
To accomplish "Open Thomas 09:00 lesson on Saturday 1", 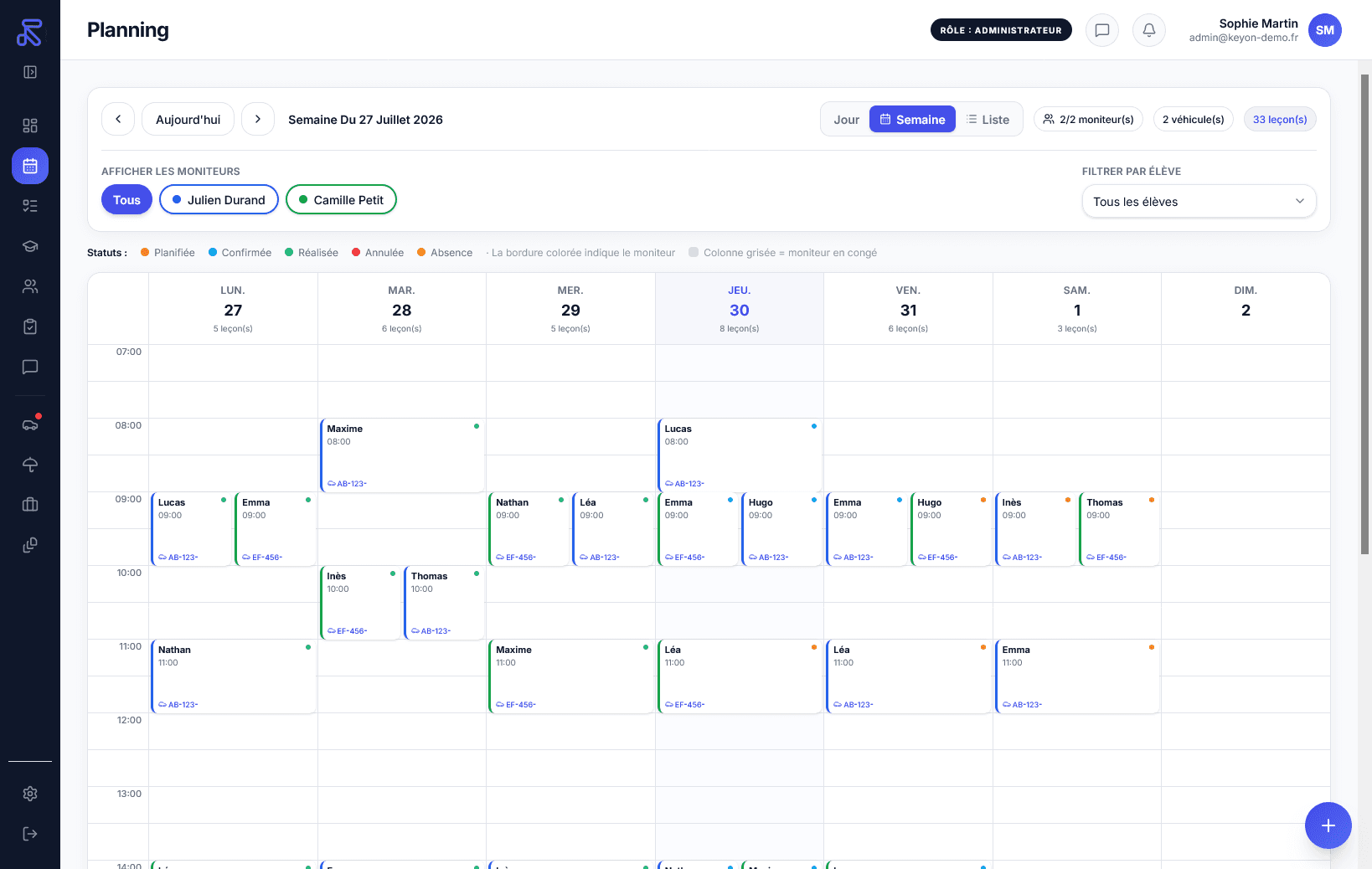I will click(1120, 529).
